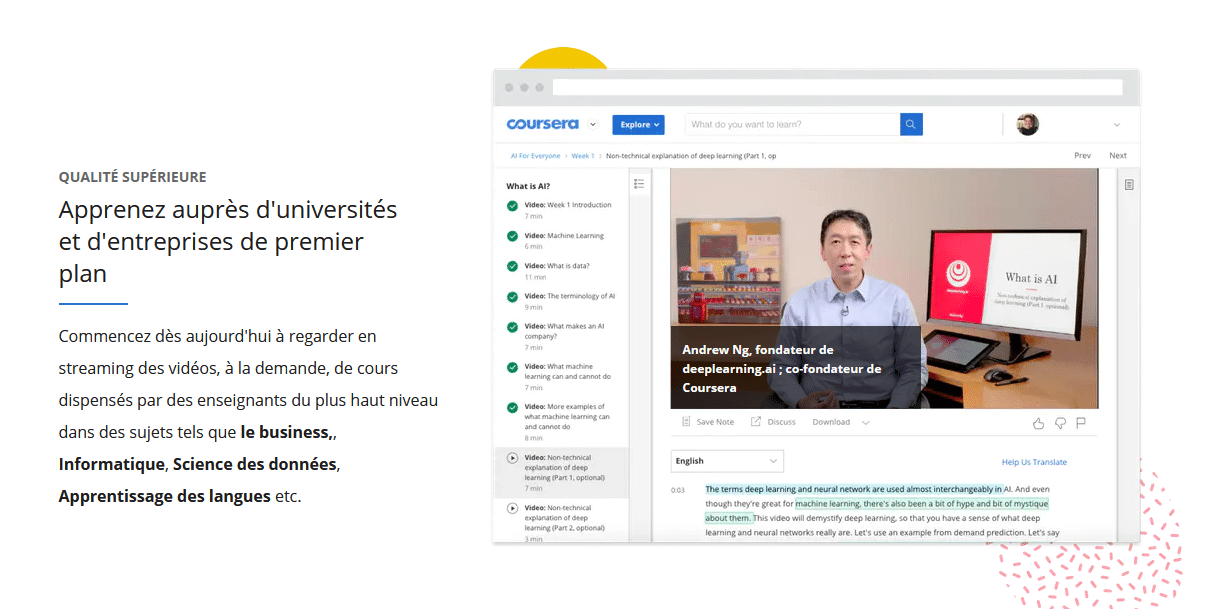
Task: Open 'The terminology of AI' video lesson
Action: (x=570, y=296)
